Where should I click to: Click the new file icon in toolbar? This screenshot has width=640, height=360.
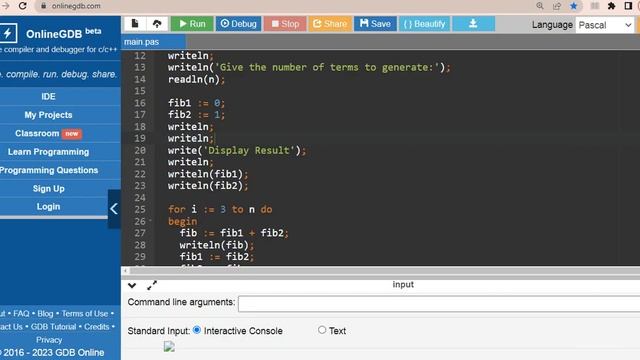click(135, 24)
